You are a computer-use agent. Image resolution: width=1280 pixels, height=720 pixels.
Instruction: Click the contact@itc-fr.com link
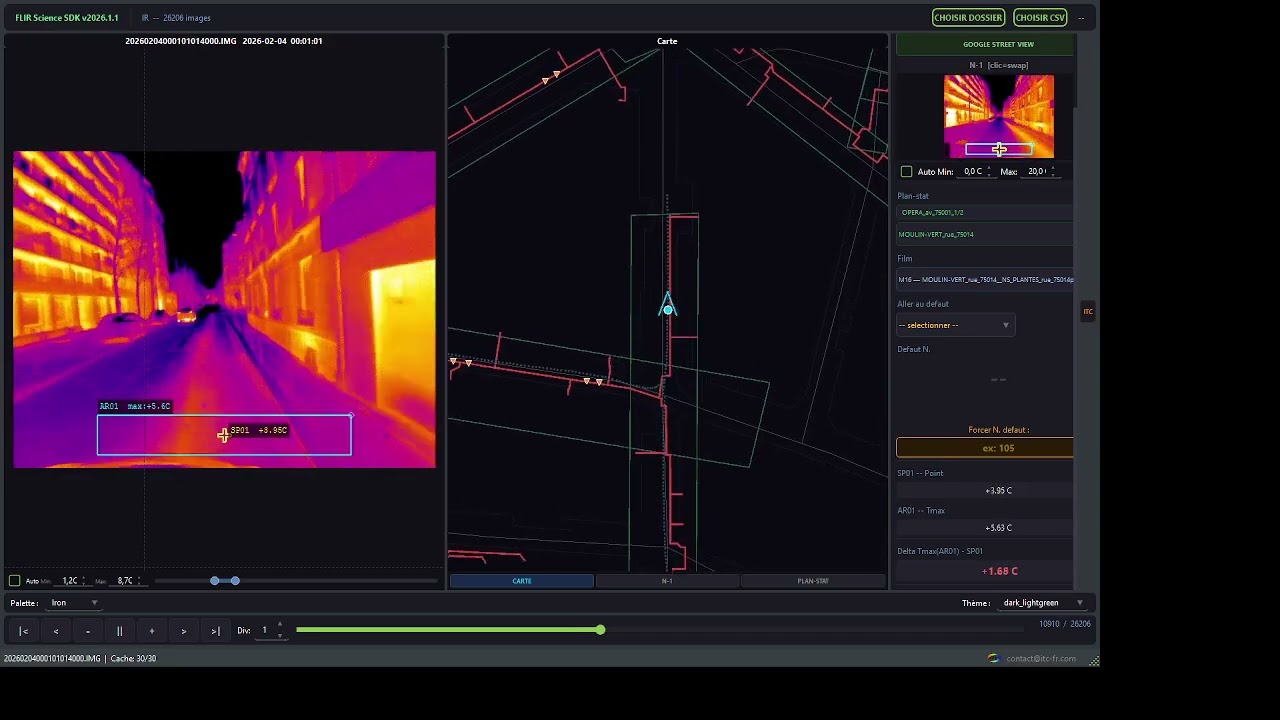[x=1041, y=659]
